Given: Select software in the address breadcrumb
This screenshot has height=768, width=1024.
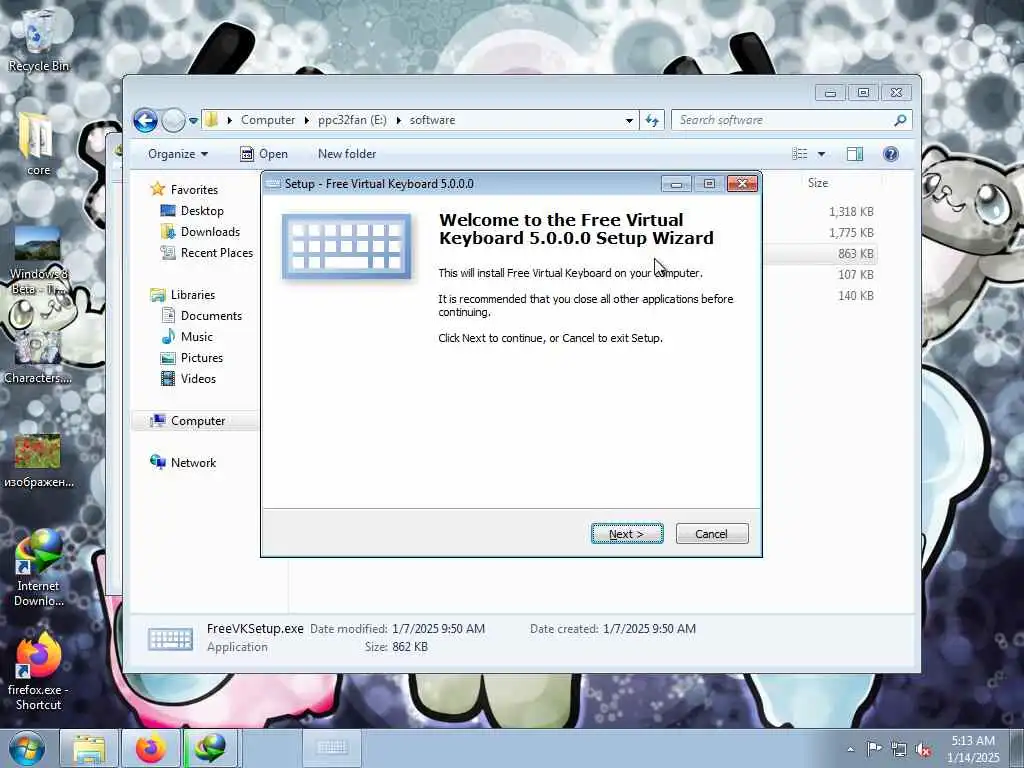Looking at the screenshot, I should (x=432, y=120).
